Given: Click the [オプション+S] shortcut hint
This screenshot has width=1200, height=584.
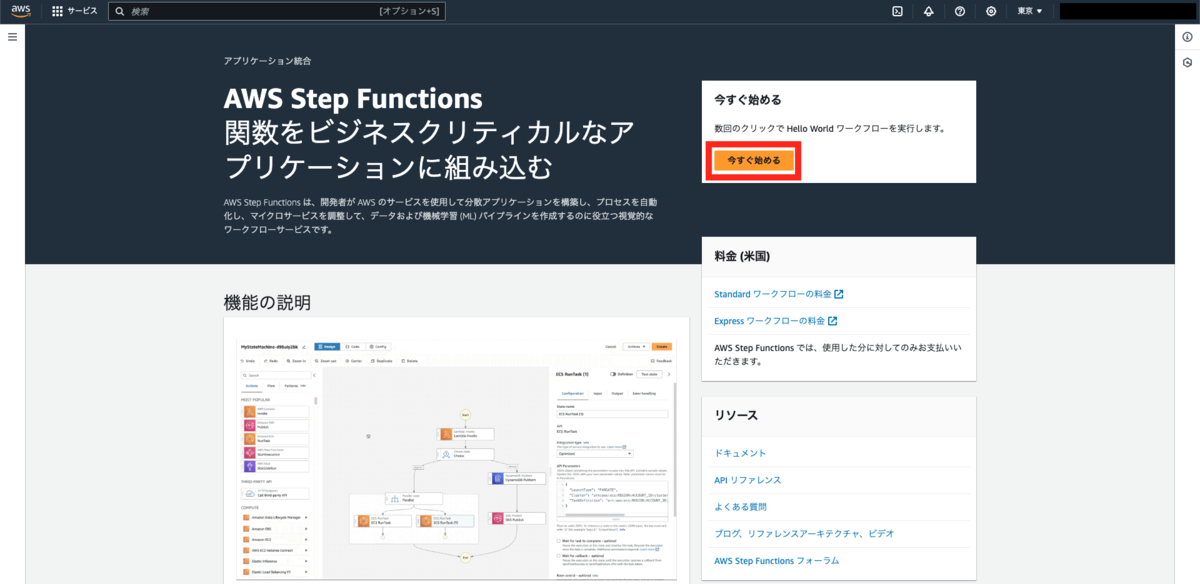Looking at the screenshot, I should [409, 11].
